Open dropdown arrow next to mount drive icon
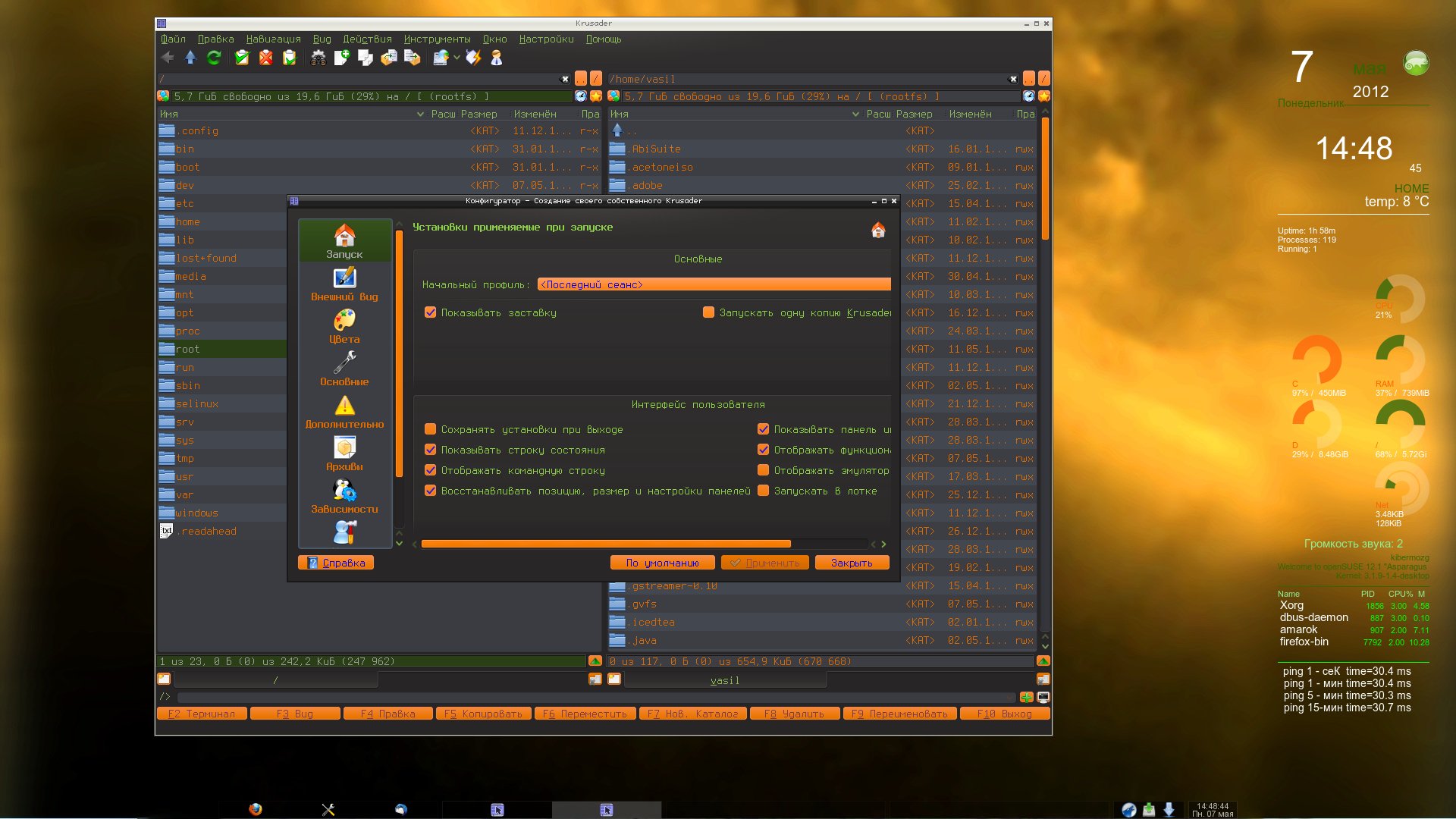This screenshot has width=1456, height=819. [457, 58]
